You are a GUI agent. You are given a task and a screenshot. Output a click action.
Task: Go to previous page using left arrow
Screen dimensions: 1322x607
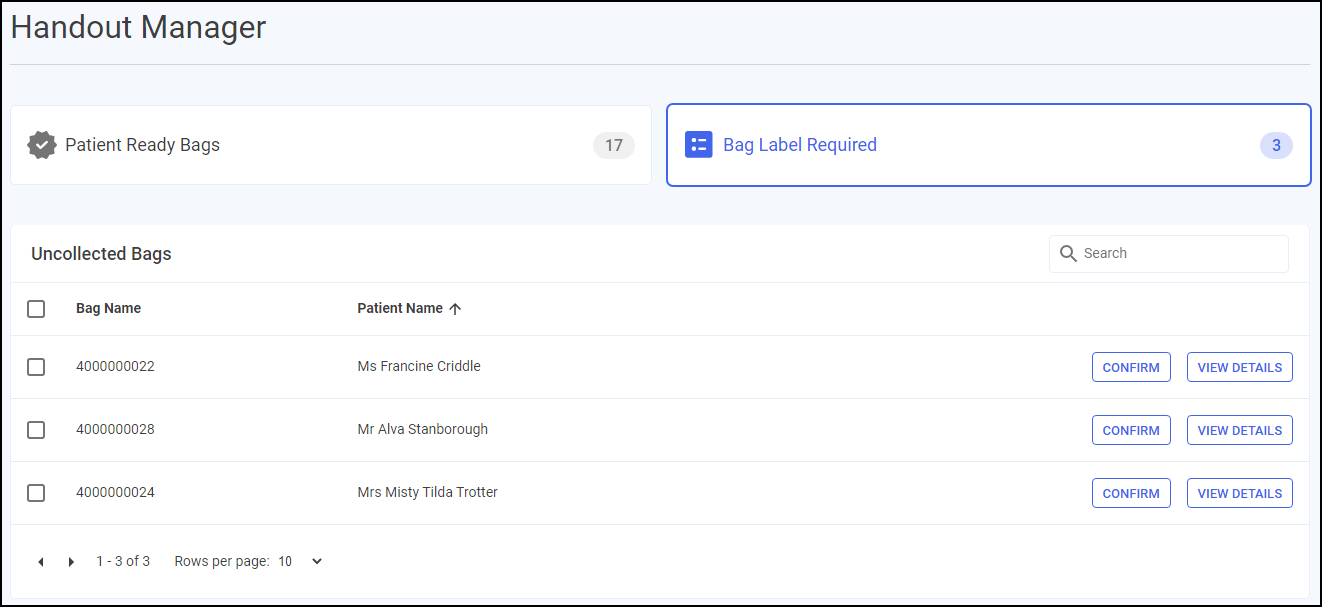point(41,562)
